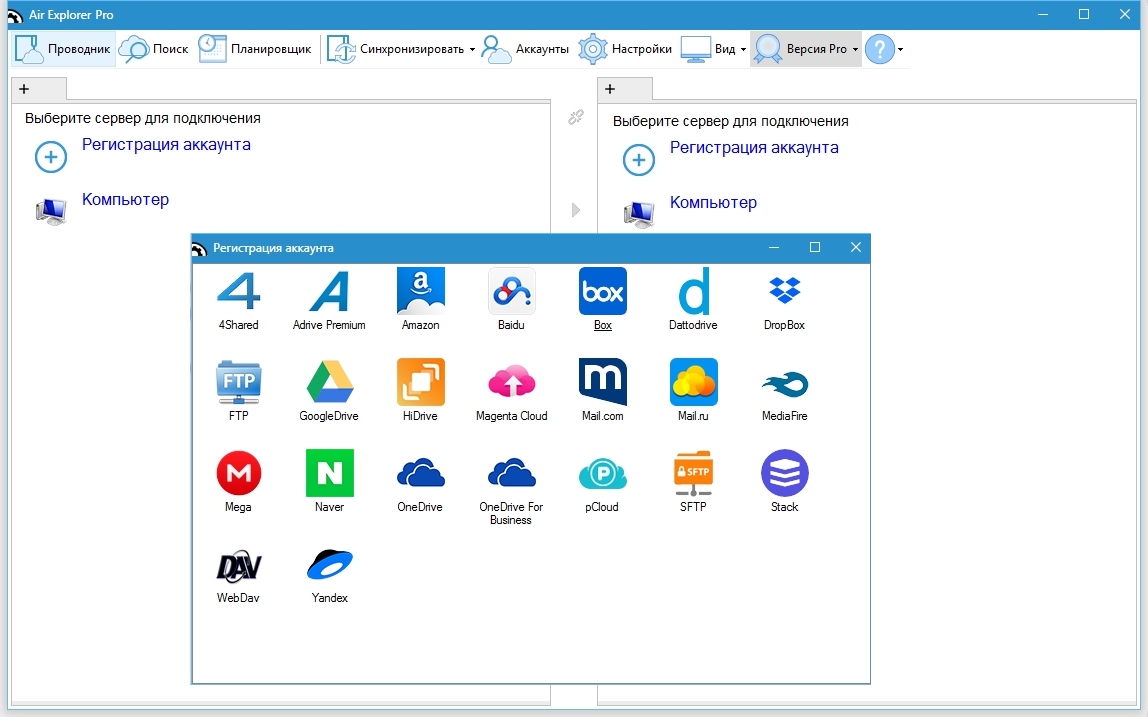
Task: Choose OneDrive For Business icon
Action: [x=511, y=474]
